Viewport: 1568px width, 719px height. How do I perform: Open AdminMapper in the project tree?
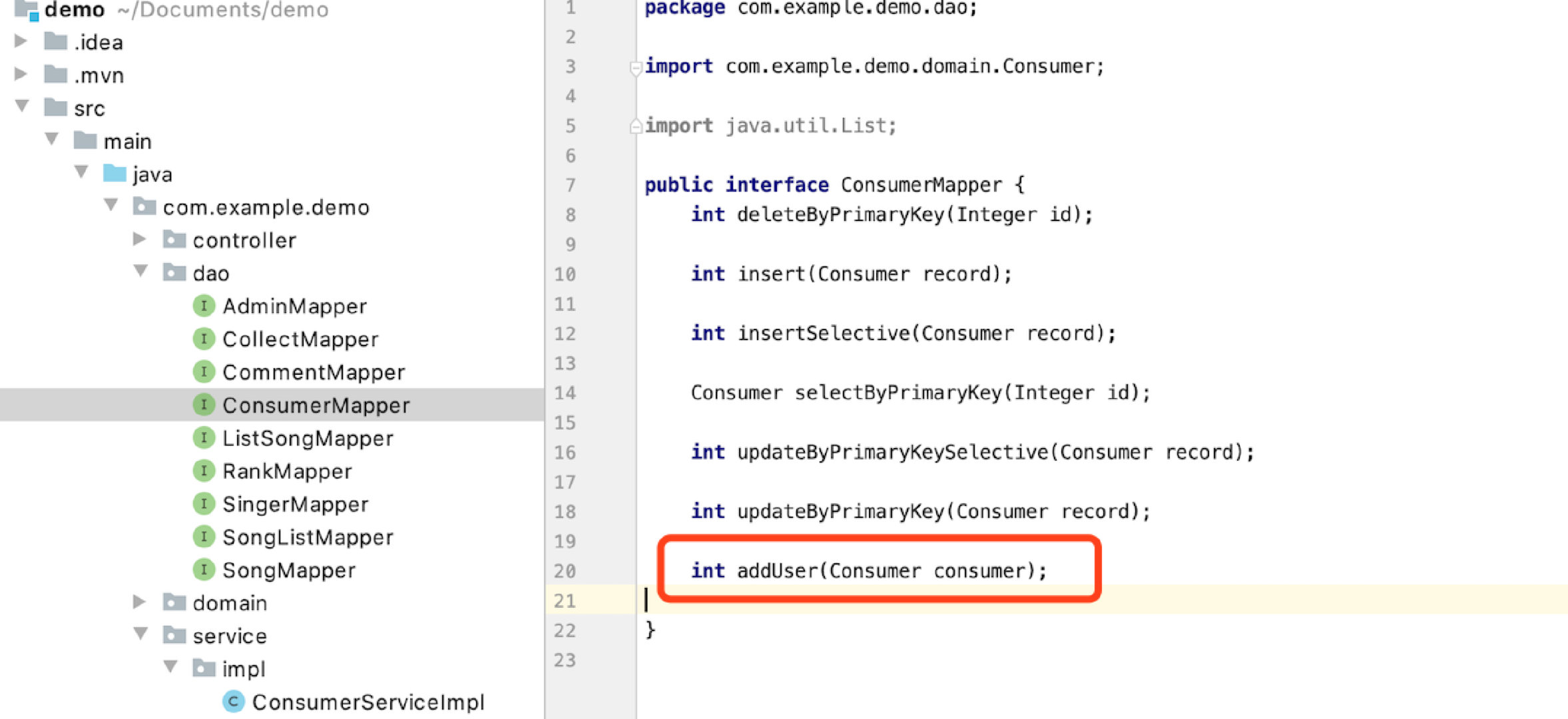[x=294, y=306]
